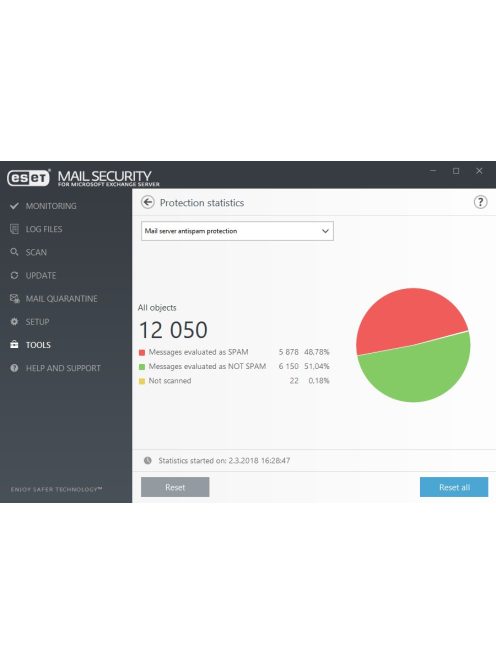Click the Reset all button
This screenshot has height=664, width=496.
454,487
